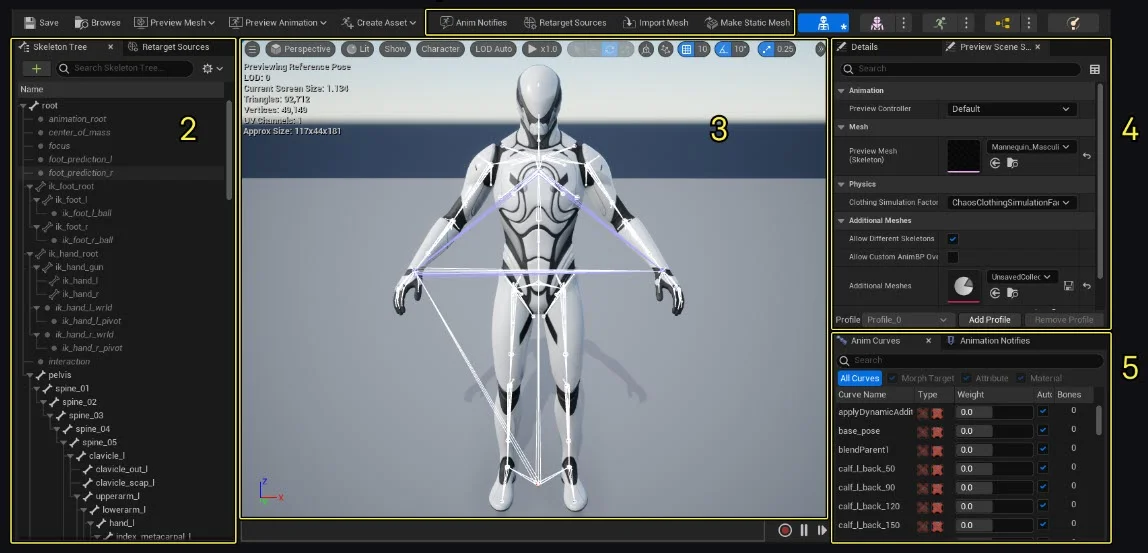Screen dimensions: 1148x553
Task: Click the Import Mesh toolbar icon
Action: pos(655,22)
